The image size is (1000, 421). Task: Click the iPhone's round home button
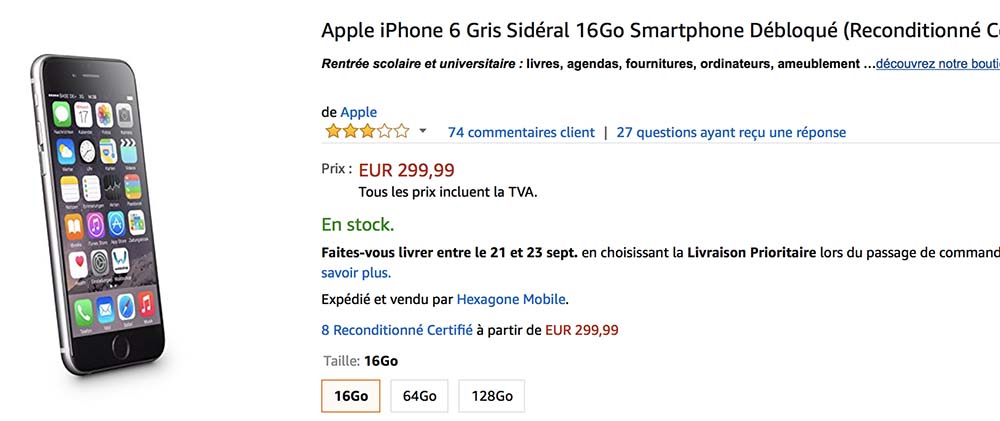122,349
